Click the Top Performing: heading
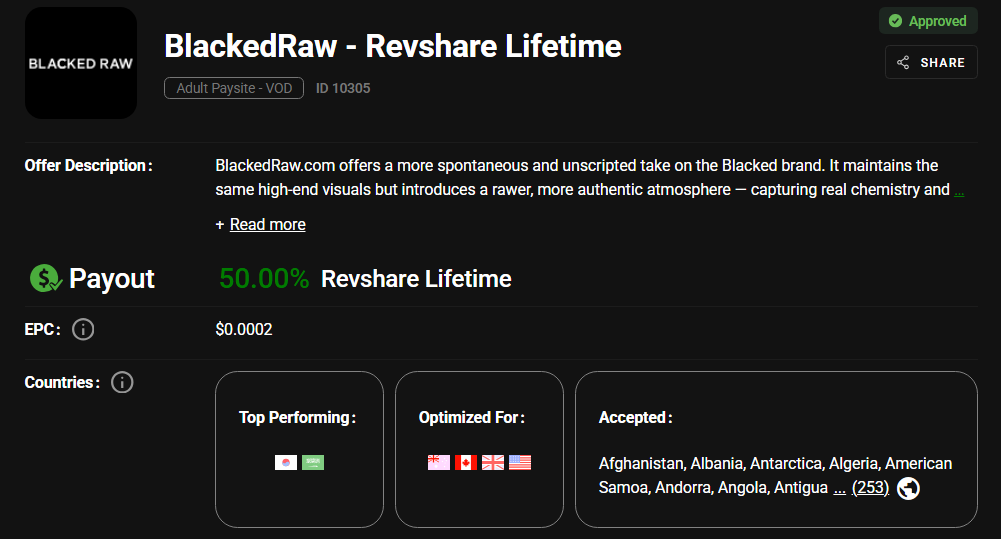The image size is (1001, 539). tap(297, 418)
